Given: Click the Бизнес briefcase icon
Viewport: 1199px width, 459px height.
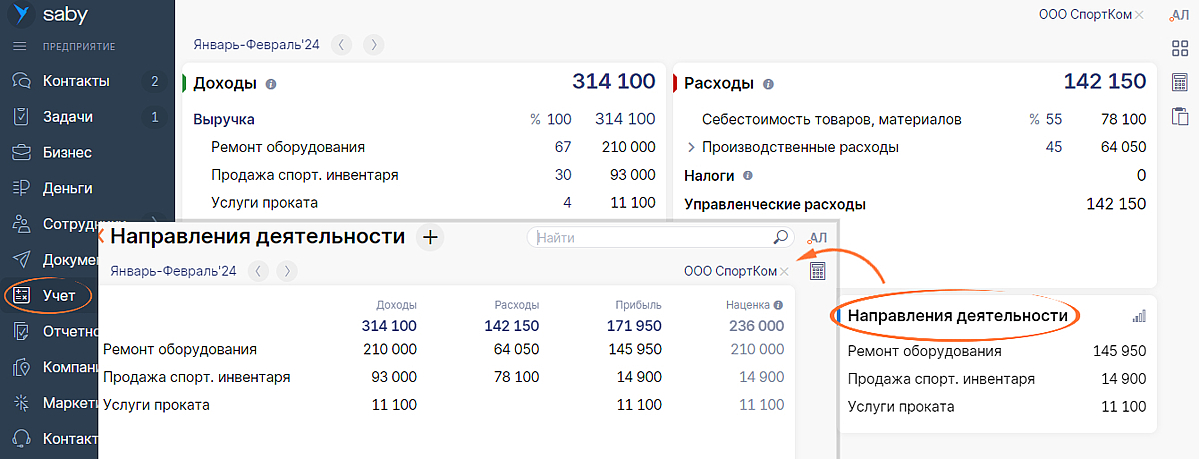Looking at the screenshot, I should tap(20, 153).
